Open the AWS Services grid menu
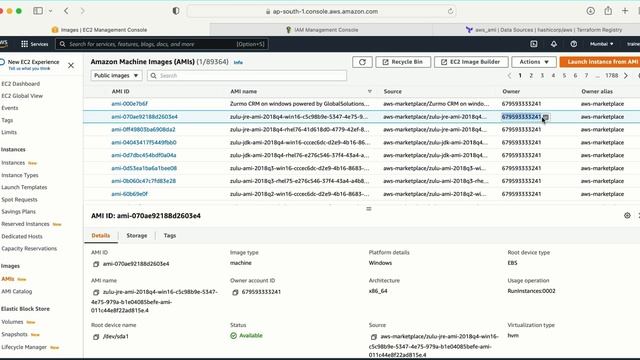 (35, 44)
